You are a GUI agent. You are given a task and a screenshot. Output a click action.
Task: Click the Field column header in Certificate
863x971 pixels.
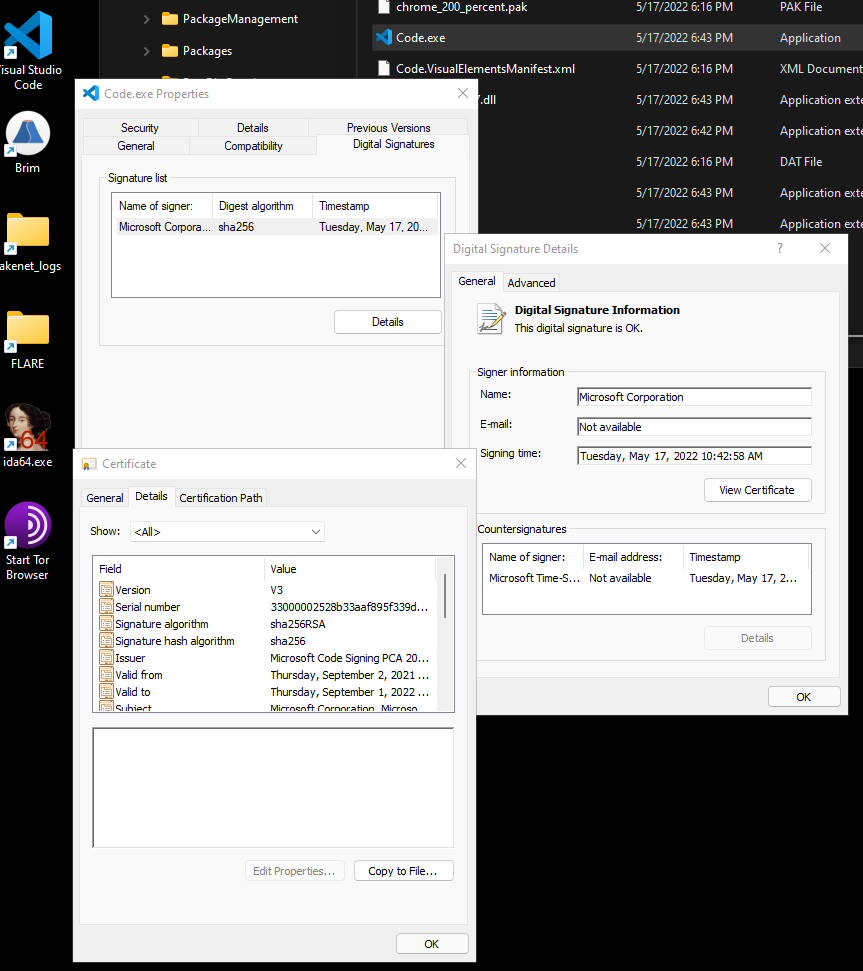[x=179, y=568]
